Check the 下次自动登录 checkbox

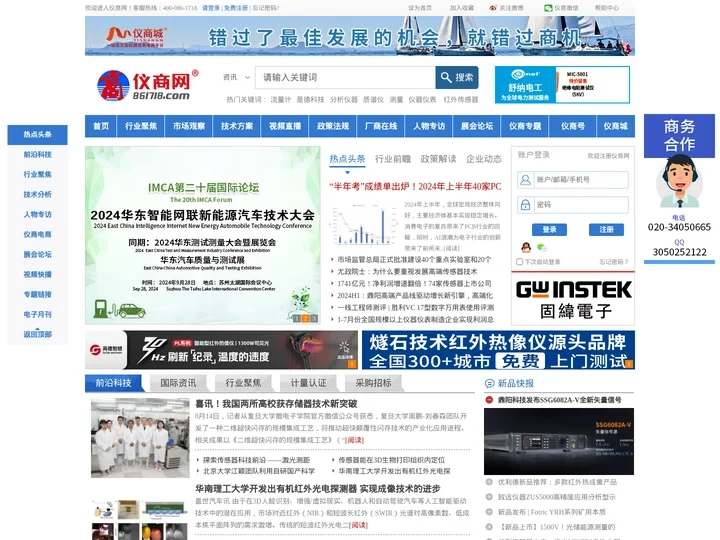pyautogui.click(x=520, y=261)
